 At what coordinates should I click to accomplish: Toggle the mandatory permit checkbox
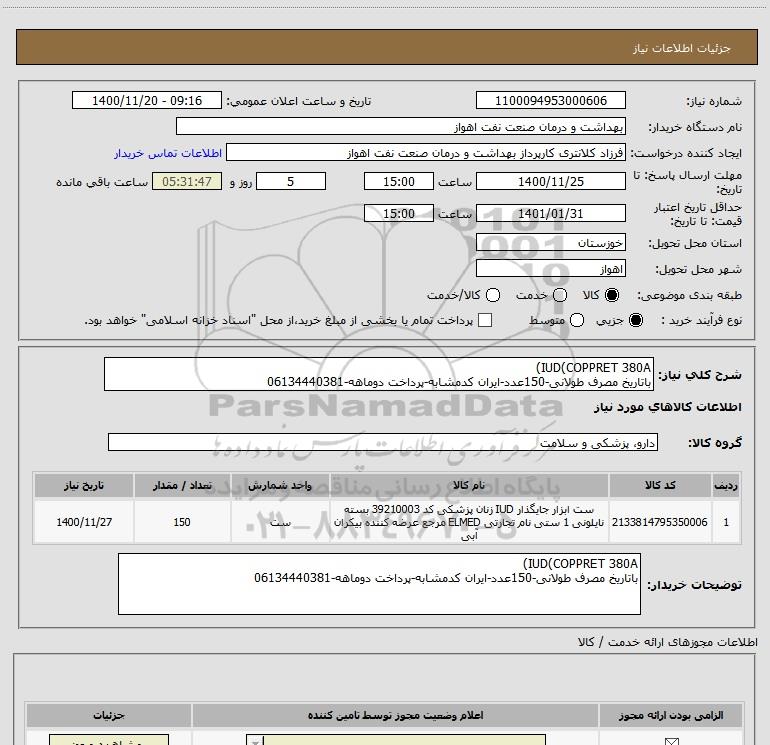pos(671,741)
